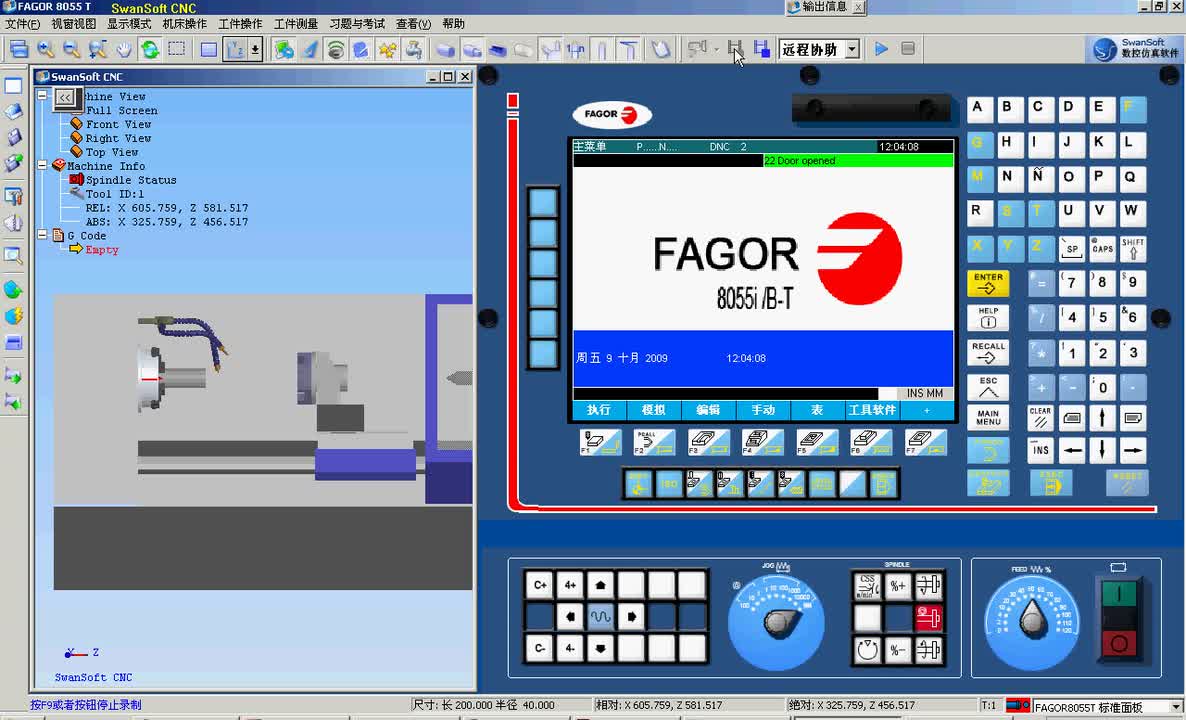Click the green rotate view icon
This screenshot has width=1186, height=720.
click(150, 50)
